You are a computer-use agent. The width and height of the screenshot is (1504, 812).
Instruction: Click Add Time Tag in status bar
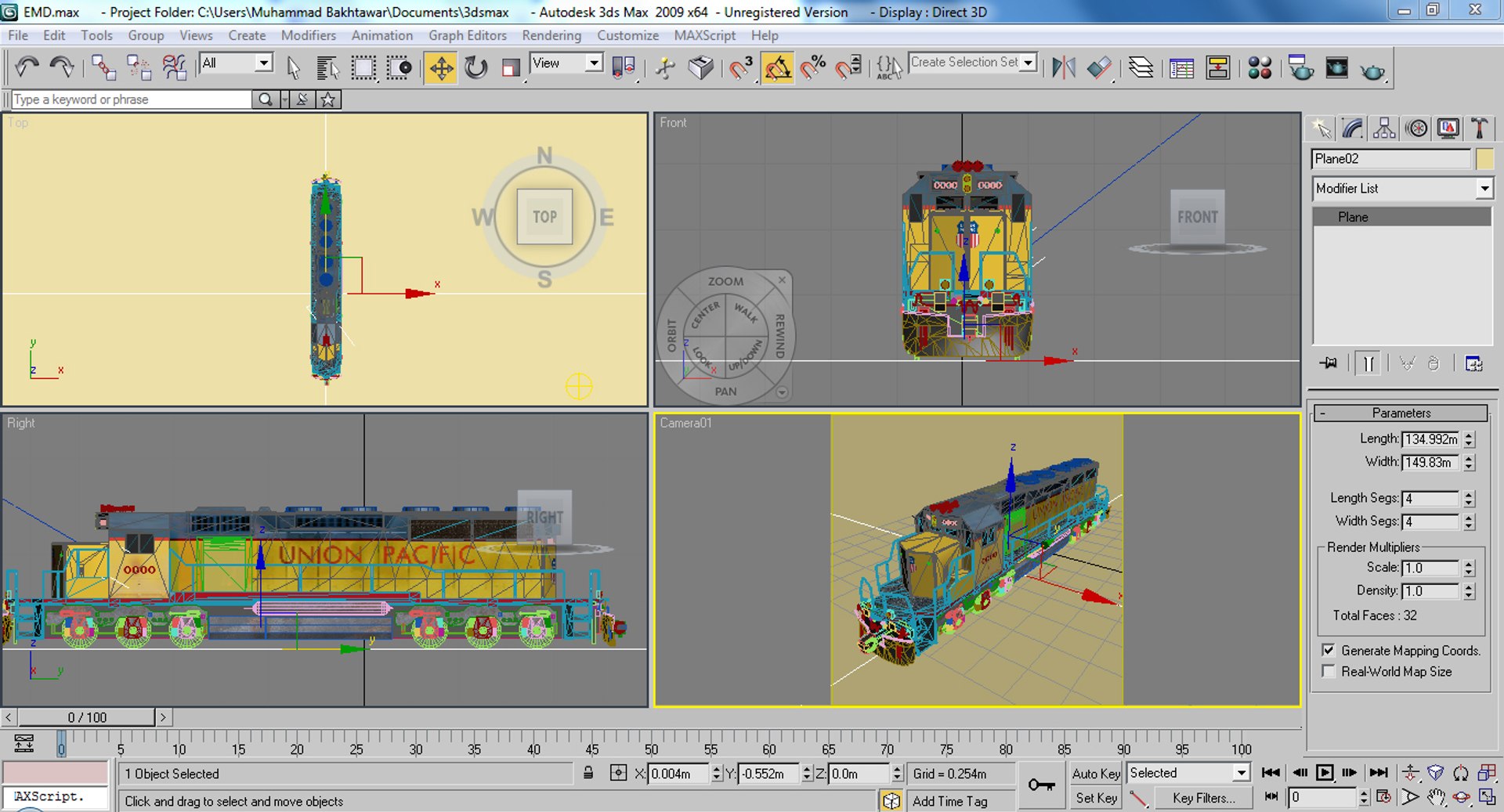click(949, 801)
